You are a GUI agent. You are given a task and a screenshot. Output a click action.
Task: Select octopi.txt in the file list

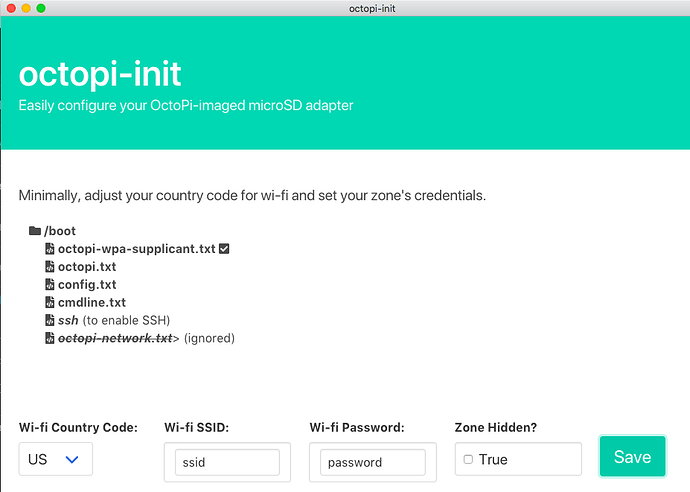87,267
